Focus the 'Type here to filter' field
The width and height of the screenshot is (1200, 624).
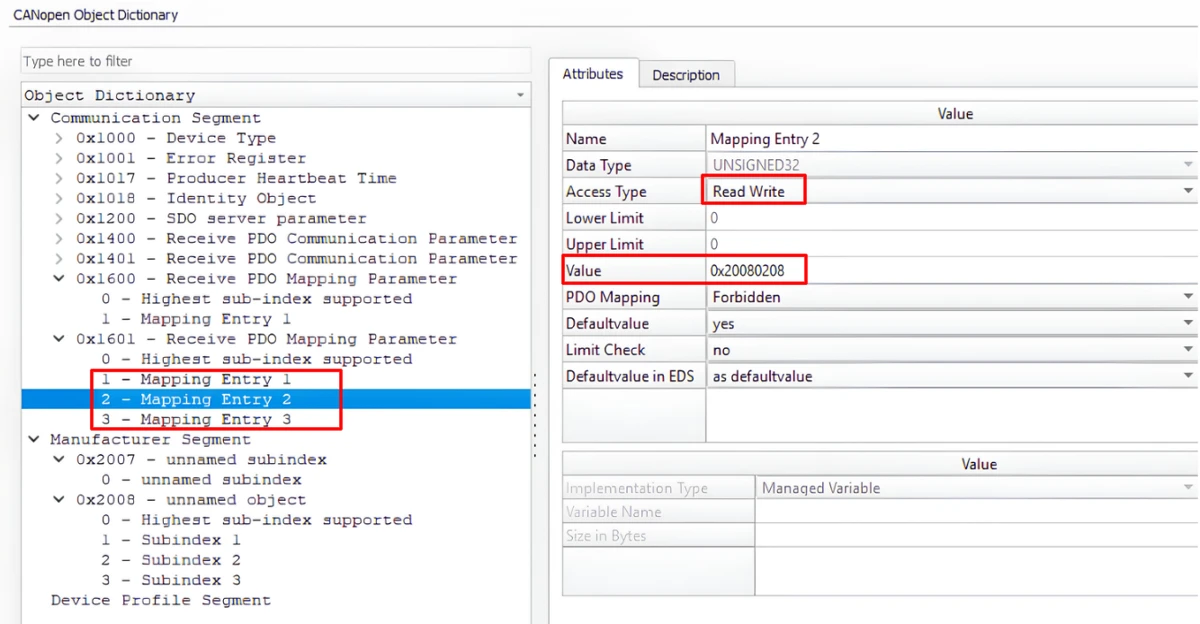(x=276, y=61)
